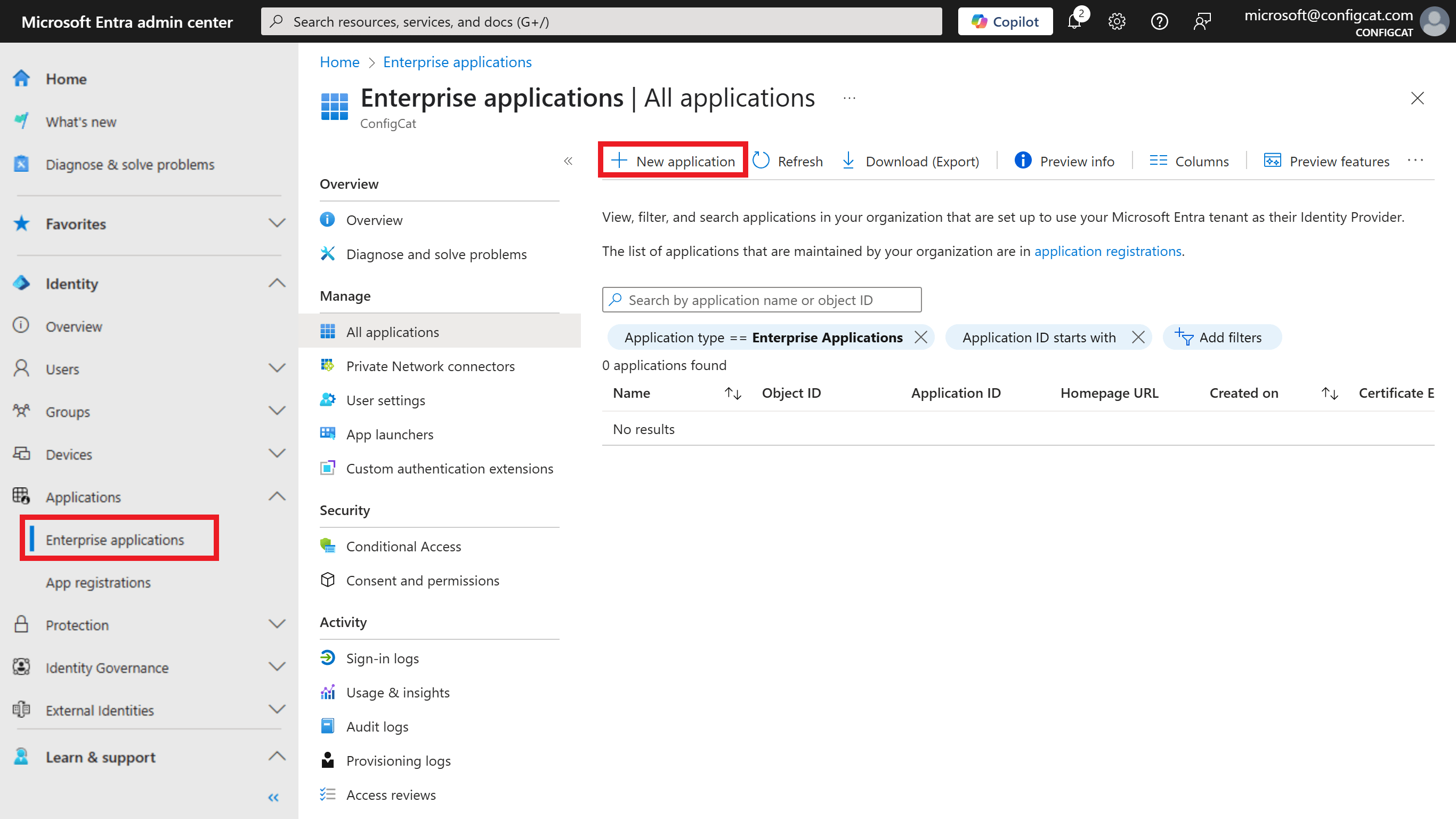Click the New application button
The image size is (1456, 819).
[673, 160]
